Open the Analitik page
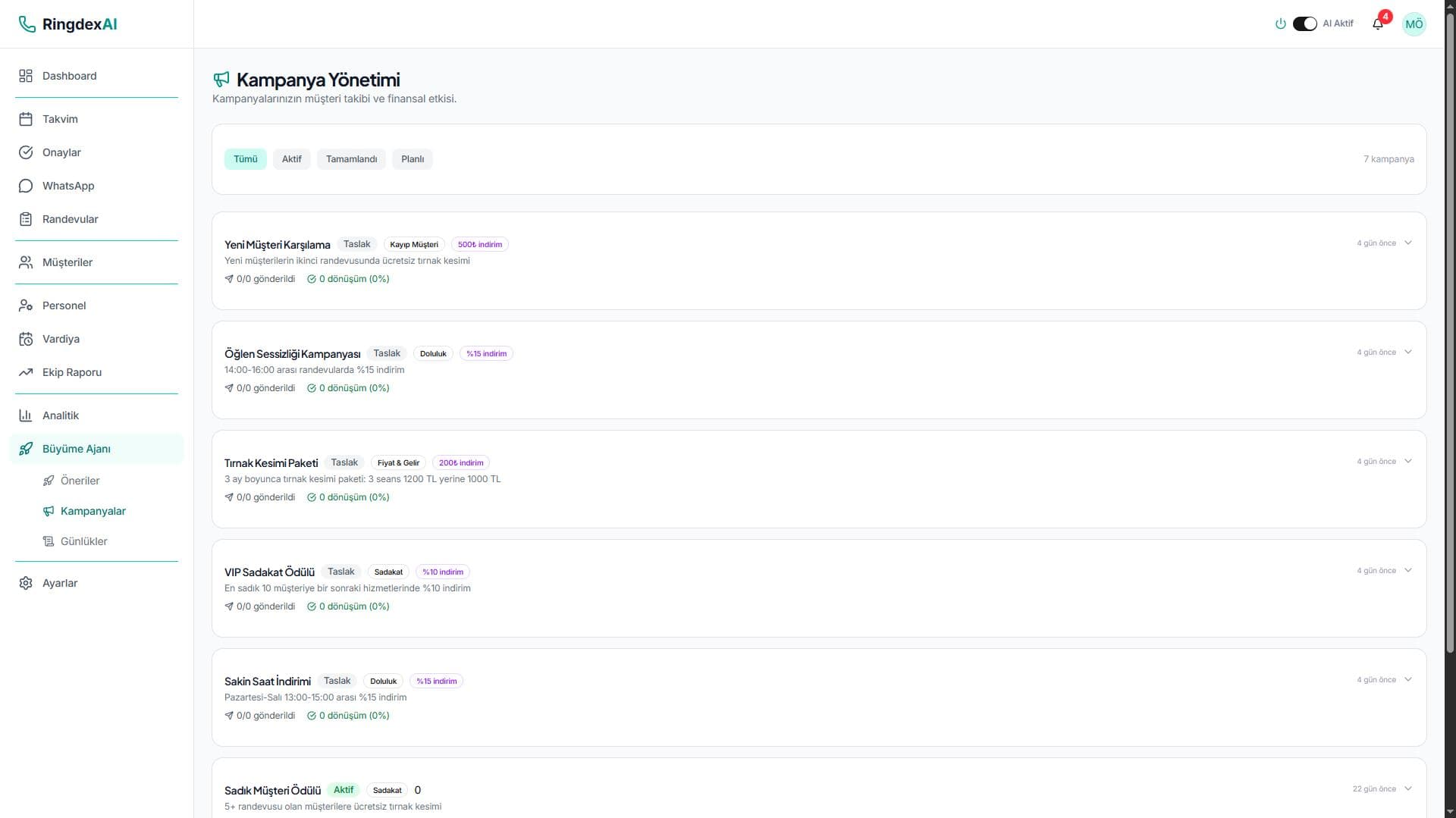Viewport: 1456px width, 818px height. 96,415
